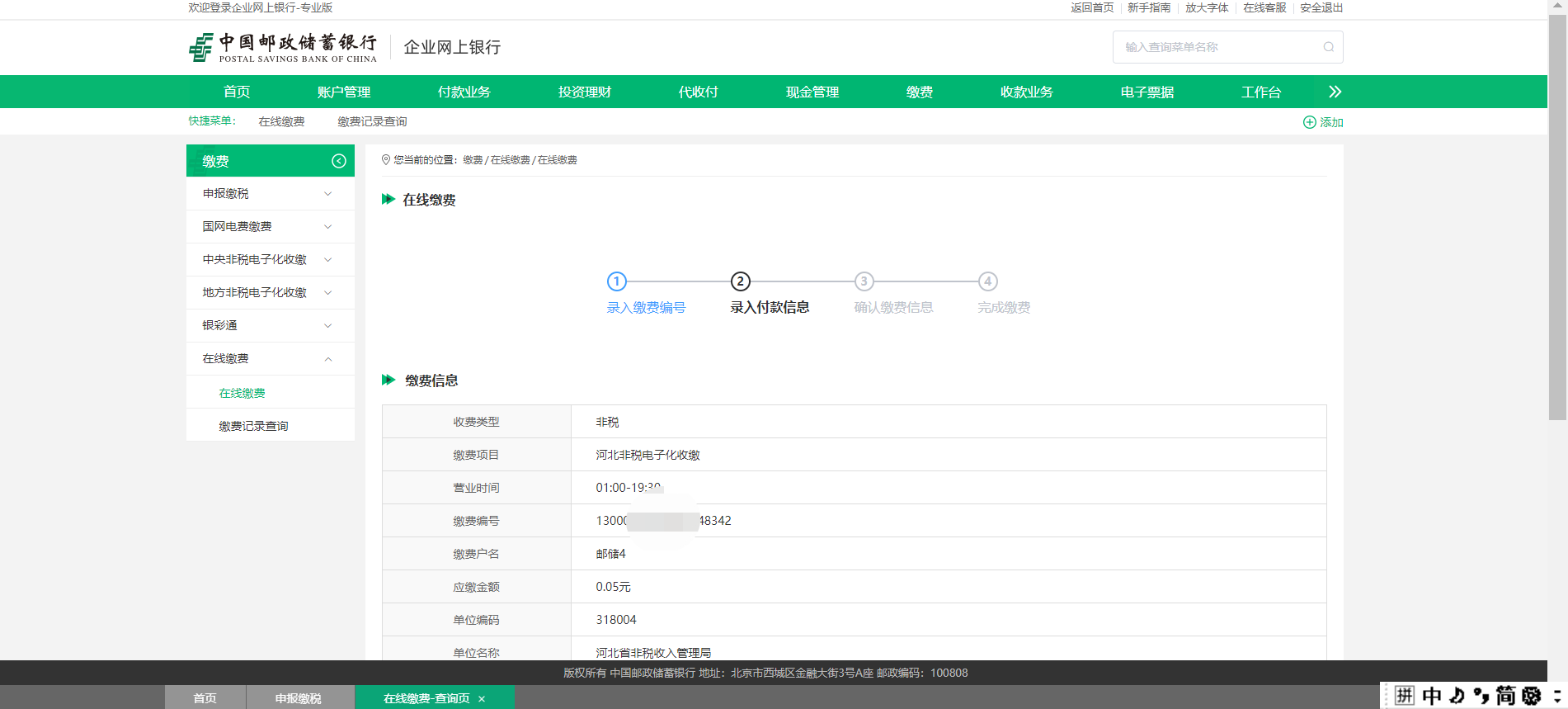The width and height of the screenshot is (1568, 709).
Task: Open 缴费记录查询 in the sidebar
Action: (x=253, y=426)
